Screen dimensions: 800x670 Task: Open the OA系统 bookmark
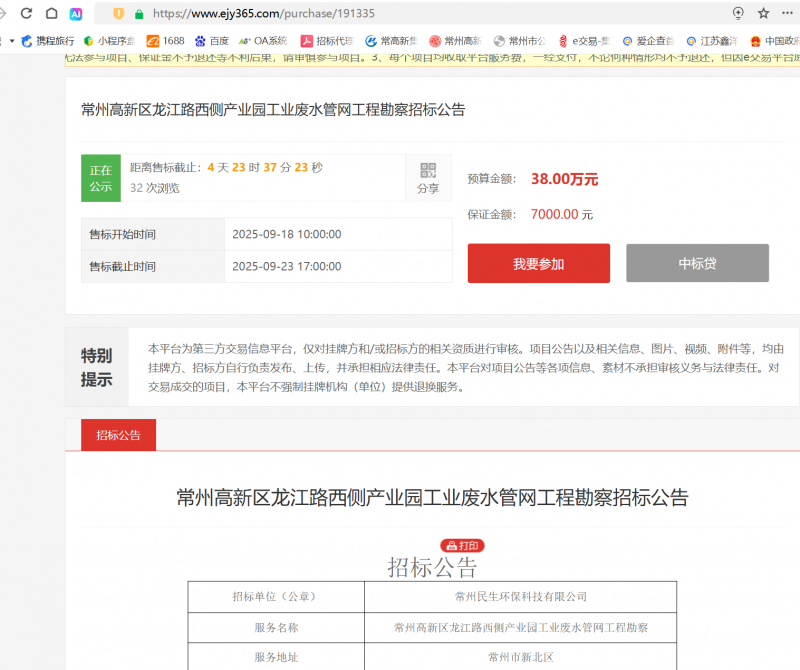(263, 41)
